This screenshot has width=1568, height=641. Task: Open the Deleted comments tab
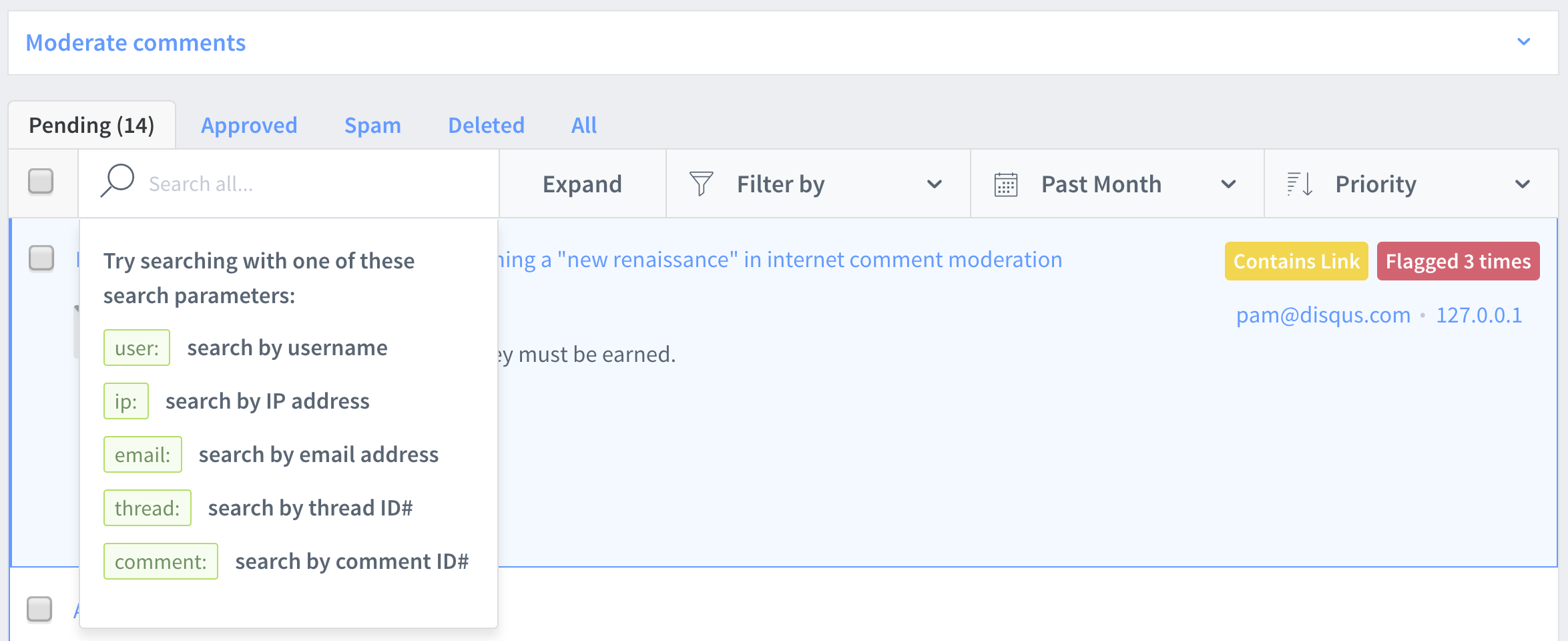click(486, 126)
